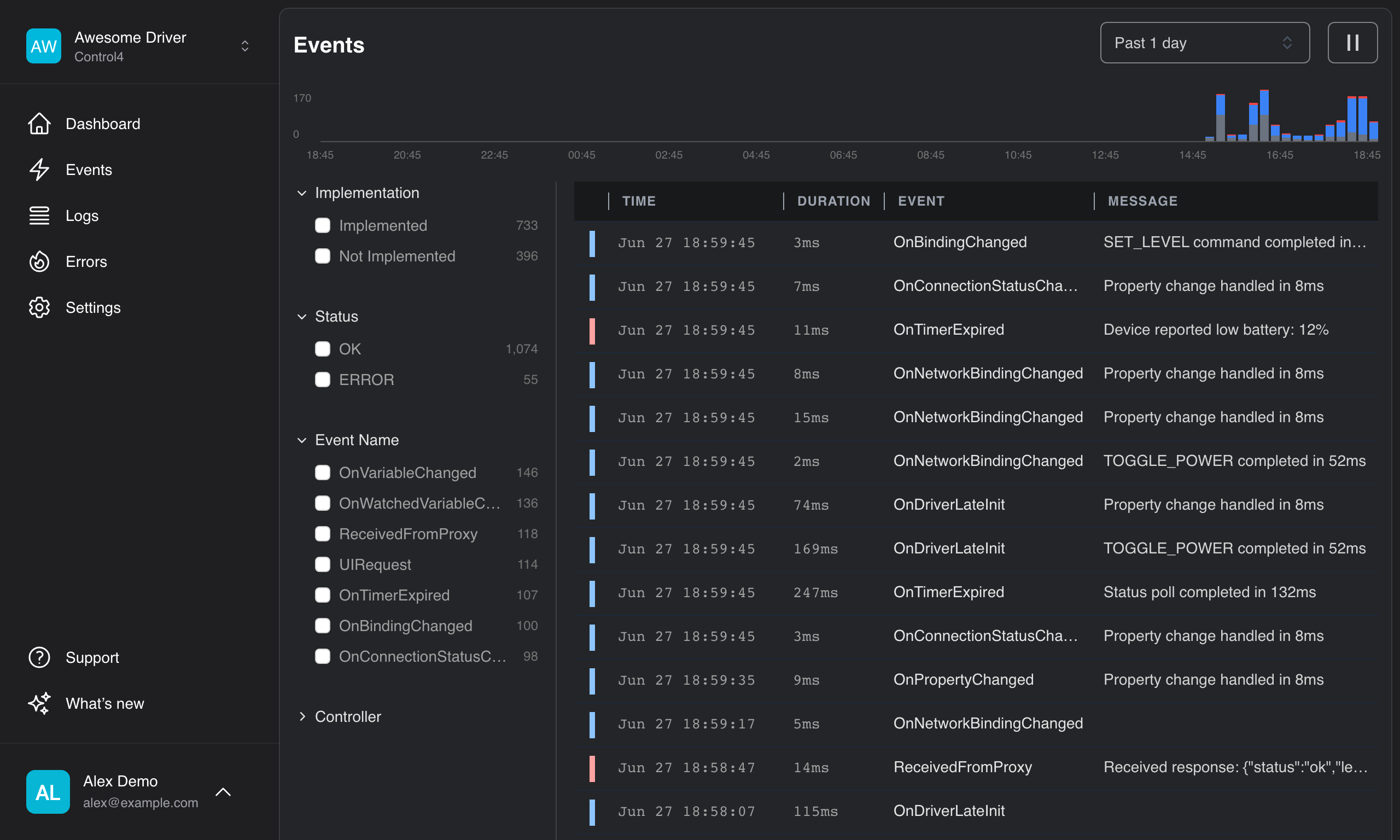The width and height of the screenshot is (1400, 840).
Task: Click the What's new sparkles icon
Action: pos(39,703)
